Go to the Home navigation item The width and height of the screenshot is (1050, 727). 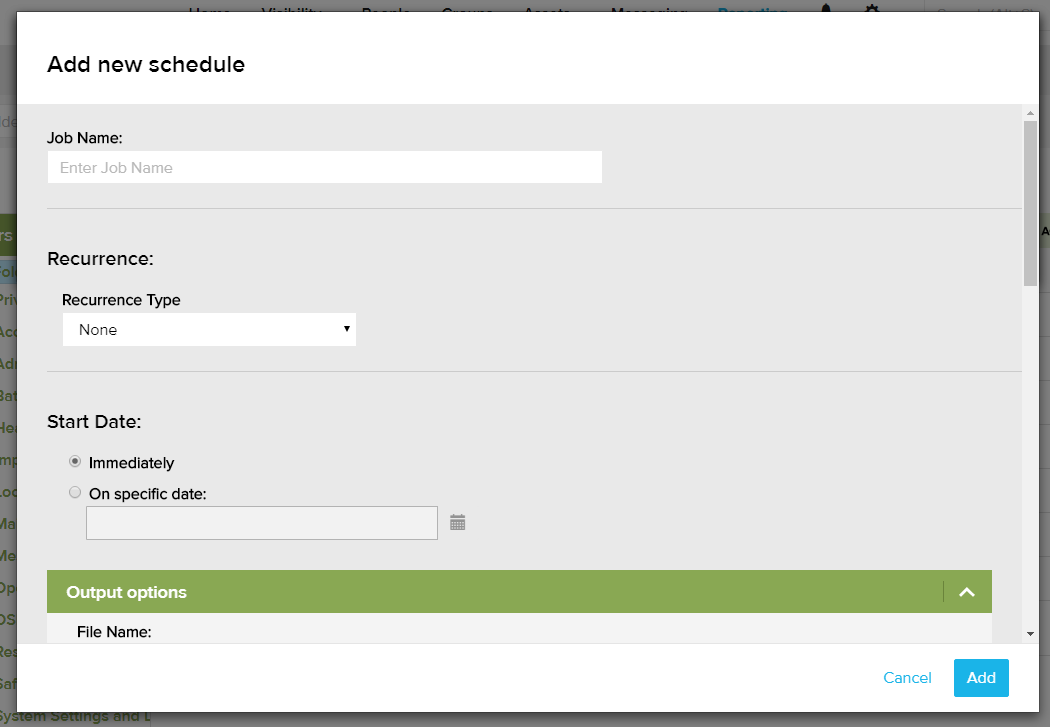point(209,9)
